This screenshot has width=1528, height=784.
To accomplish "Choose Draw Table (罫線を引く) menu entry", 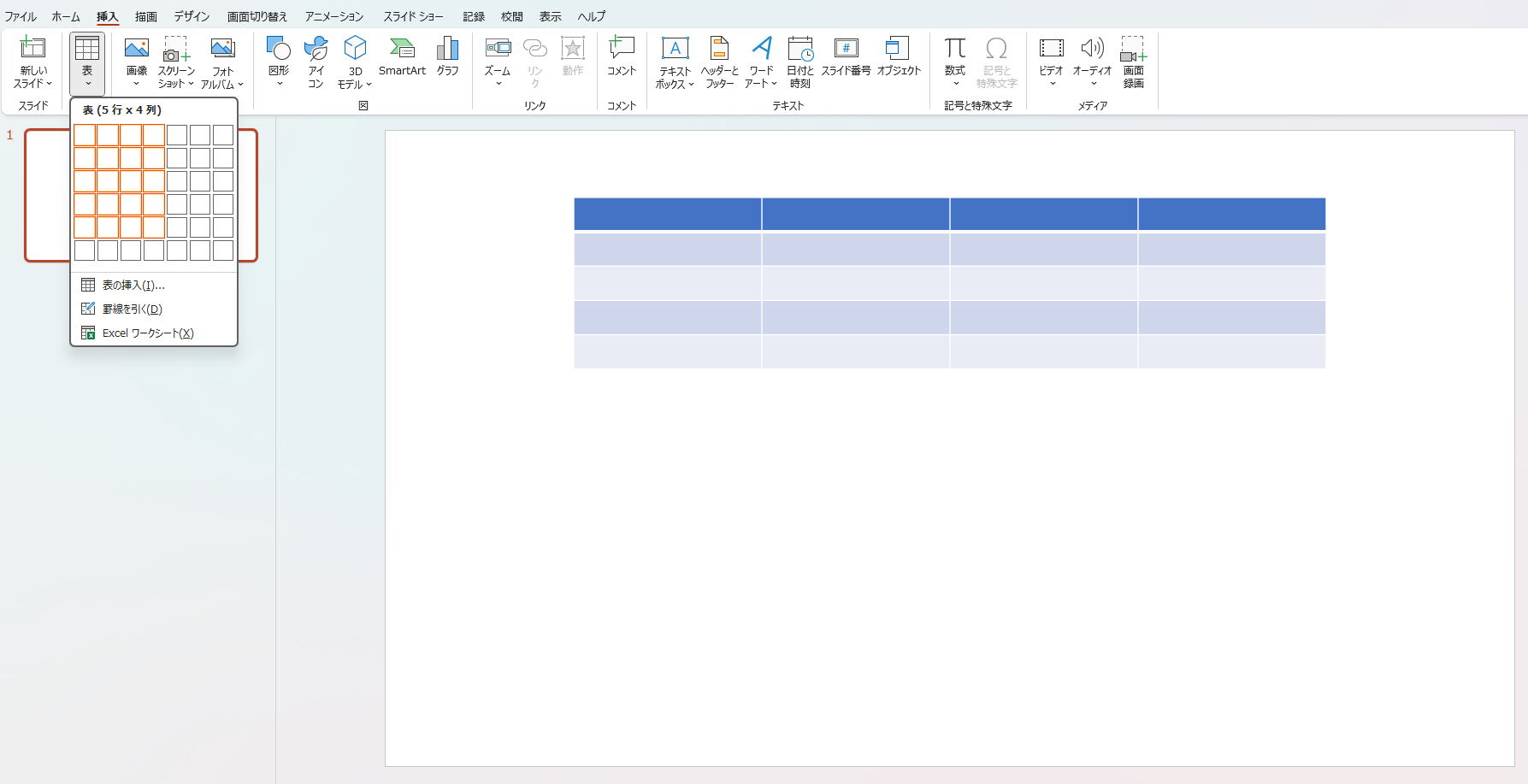I will (154, 309).
